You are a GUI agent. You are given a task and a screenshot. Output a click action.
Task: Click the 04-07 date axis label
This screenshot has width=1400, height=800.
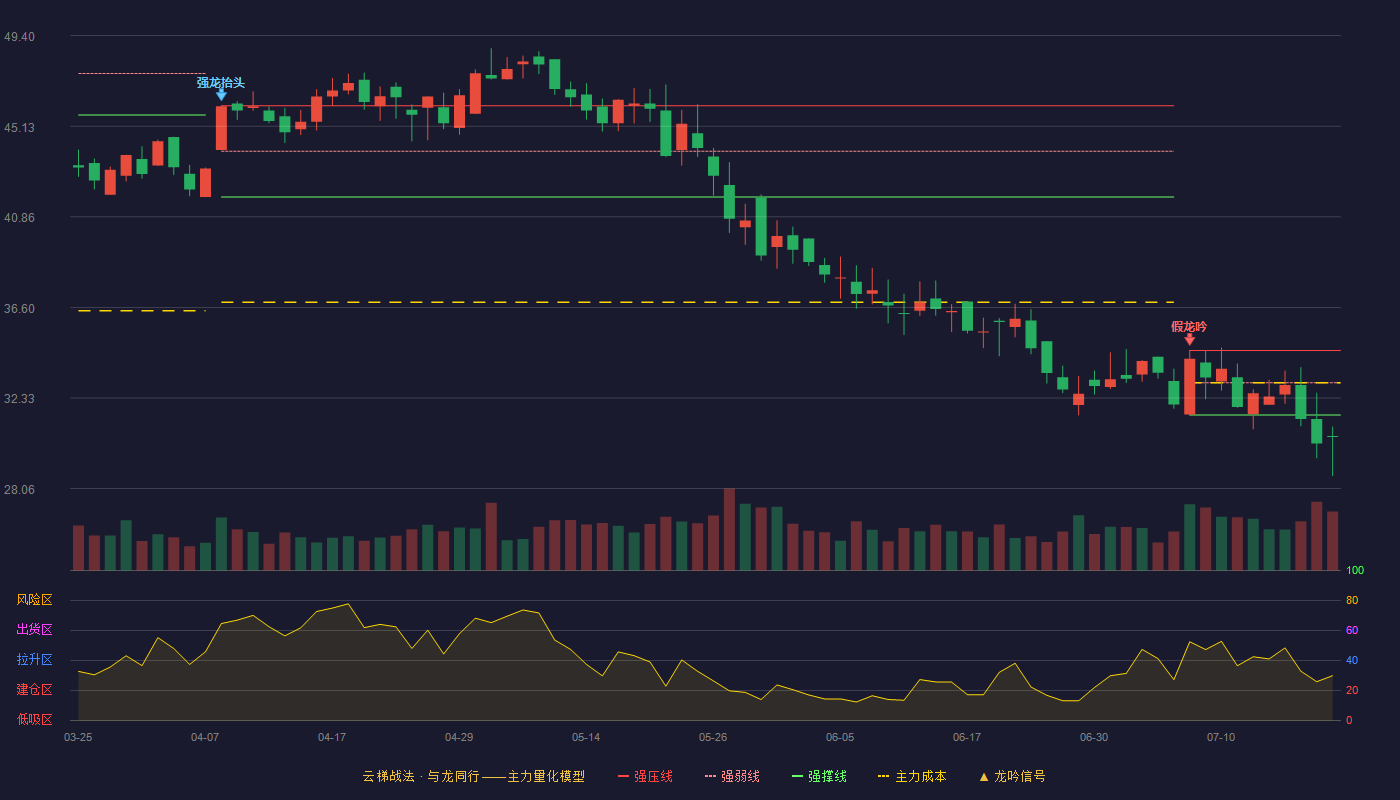(205, 737)
